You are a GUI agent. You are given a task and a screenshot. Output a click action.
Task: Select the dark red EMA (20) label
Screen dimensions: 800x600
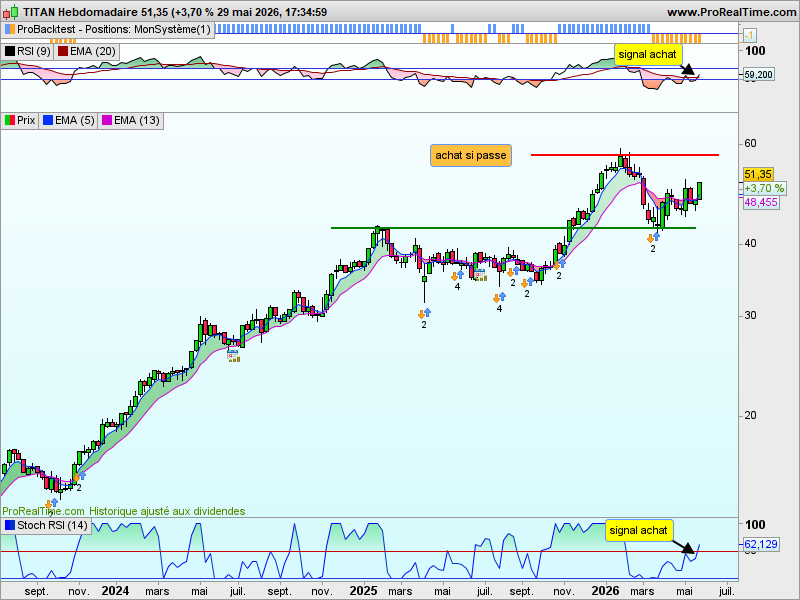86,52
